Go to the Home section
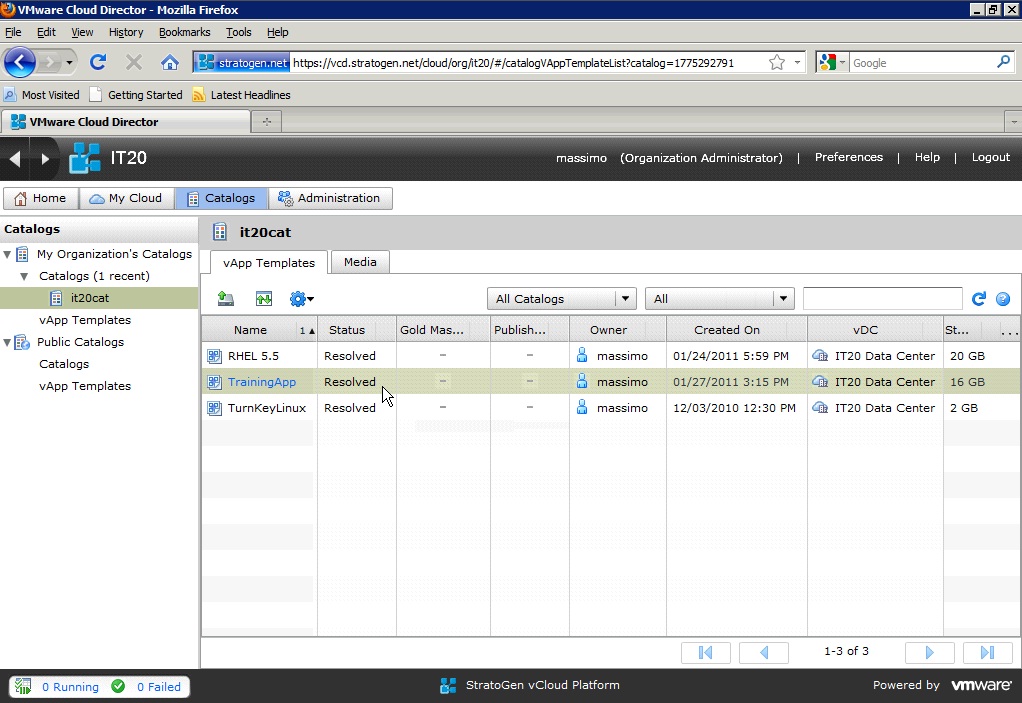Viewport: 1022px width, 703px height. click(x=41, y=198)
